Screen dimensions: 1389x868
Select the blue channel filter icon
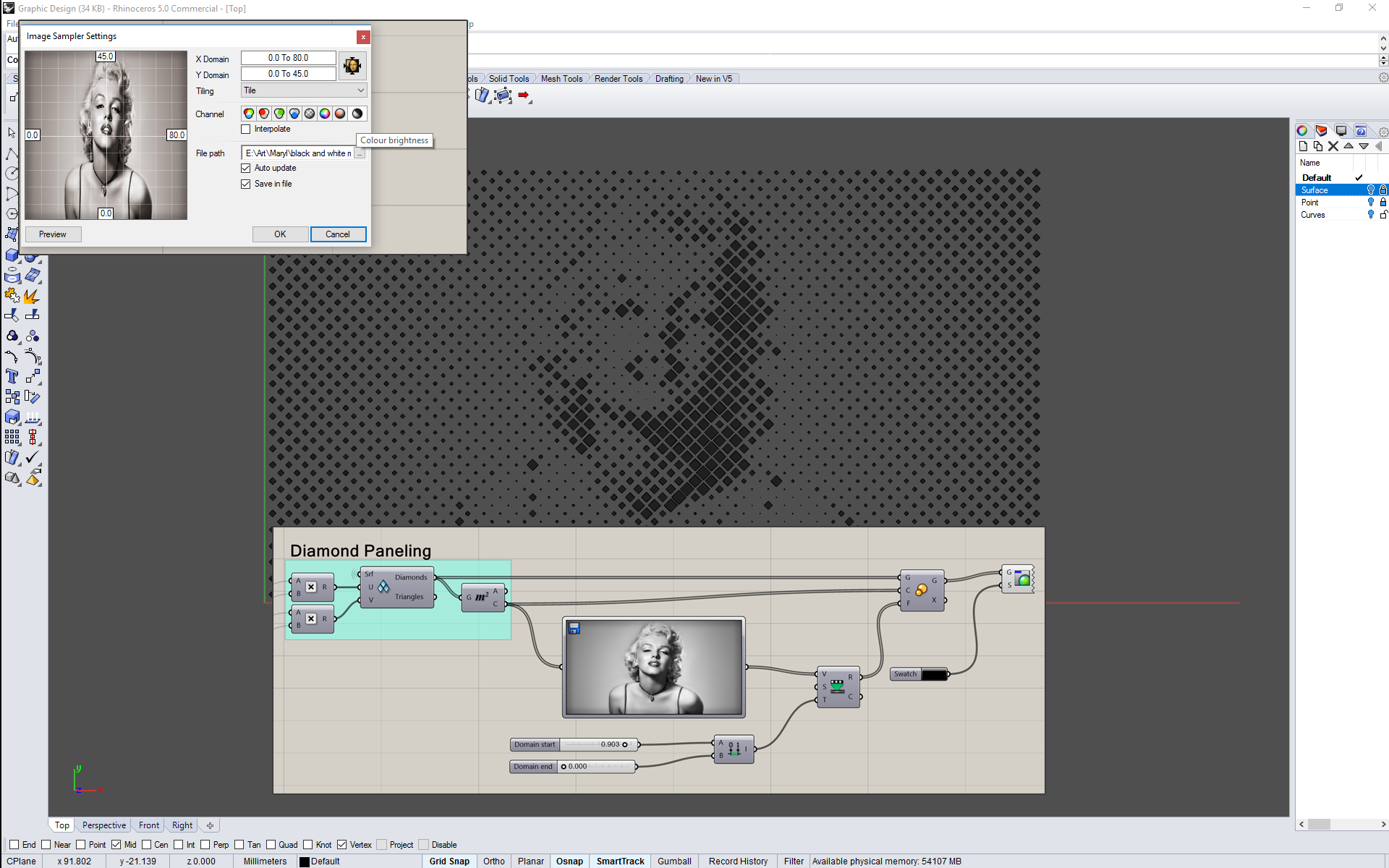point(294,114)
